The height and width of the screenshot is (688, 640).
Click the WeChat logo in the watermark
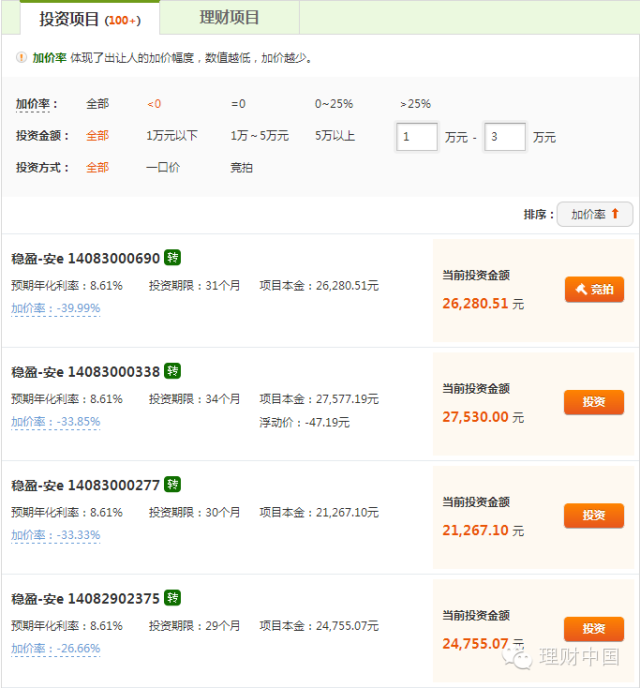(x=520, y=656)
